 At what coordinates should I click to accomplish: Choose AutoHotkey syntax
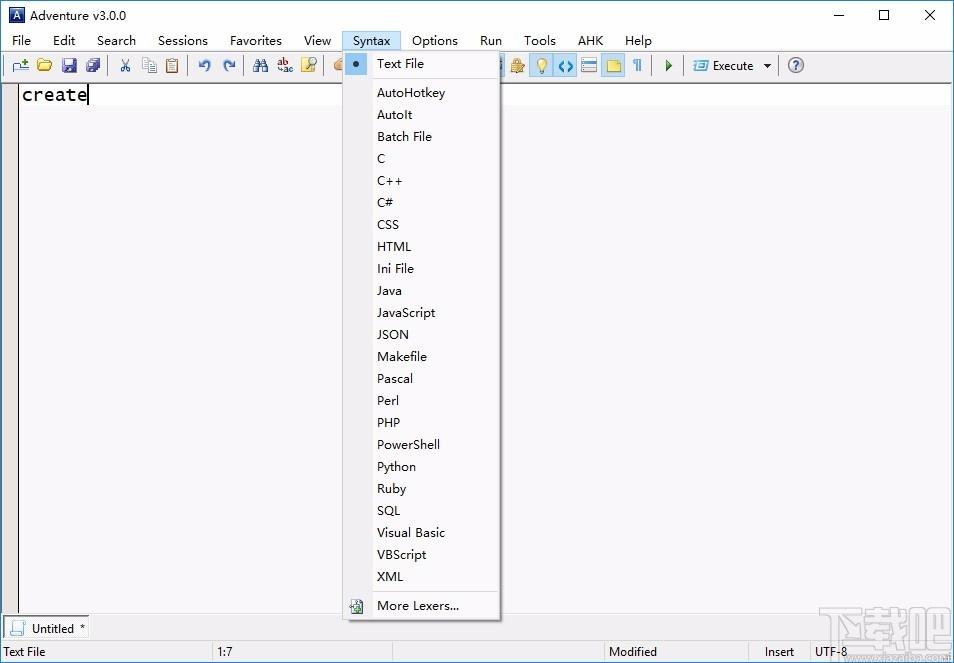click(422, 92)
